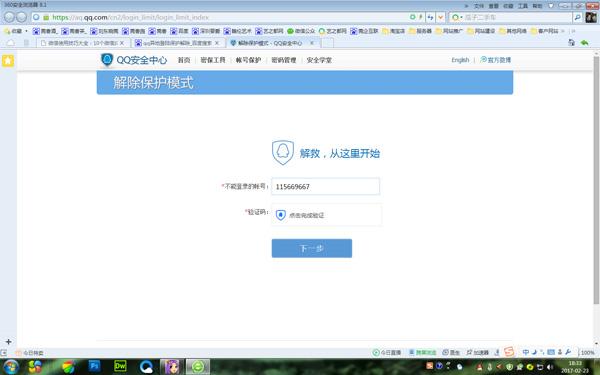This screenshot has height=375, width=600.
Task: Click the cartoon girl taskbar icon
Action: pos(172,367)
